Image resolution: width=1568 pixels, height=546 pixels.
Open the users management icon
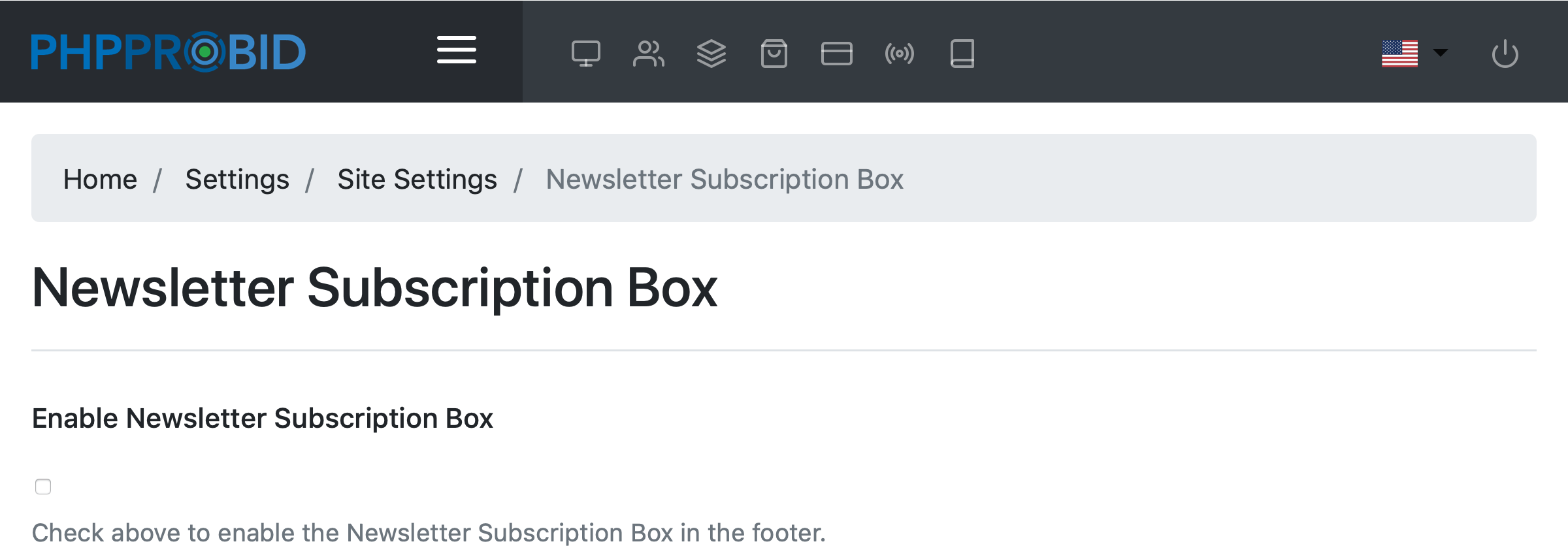coord(648,54)
